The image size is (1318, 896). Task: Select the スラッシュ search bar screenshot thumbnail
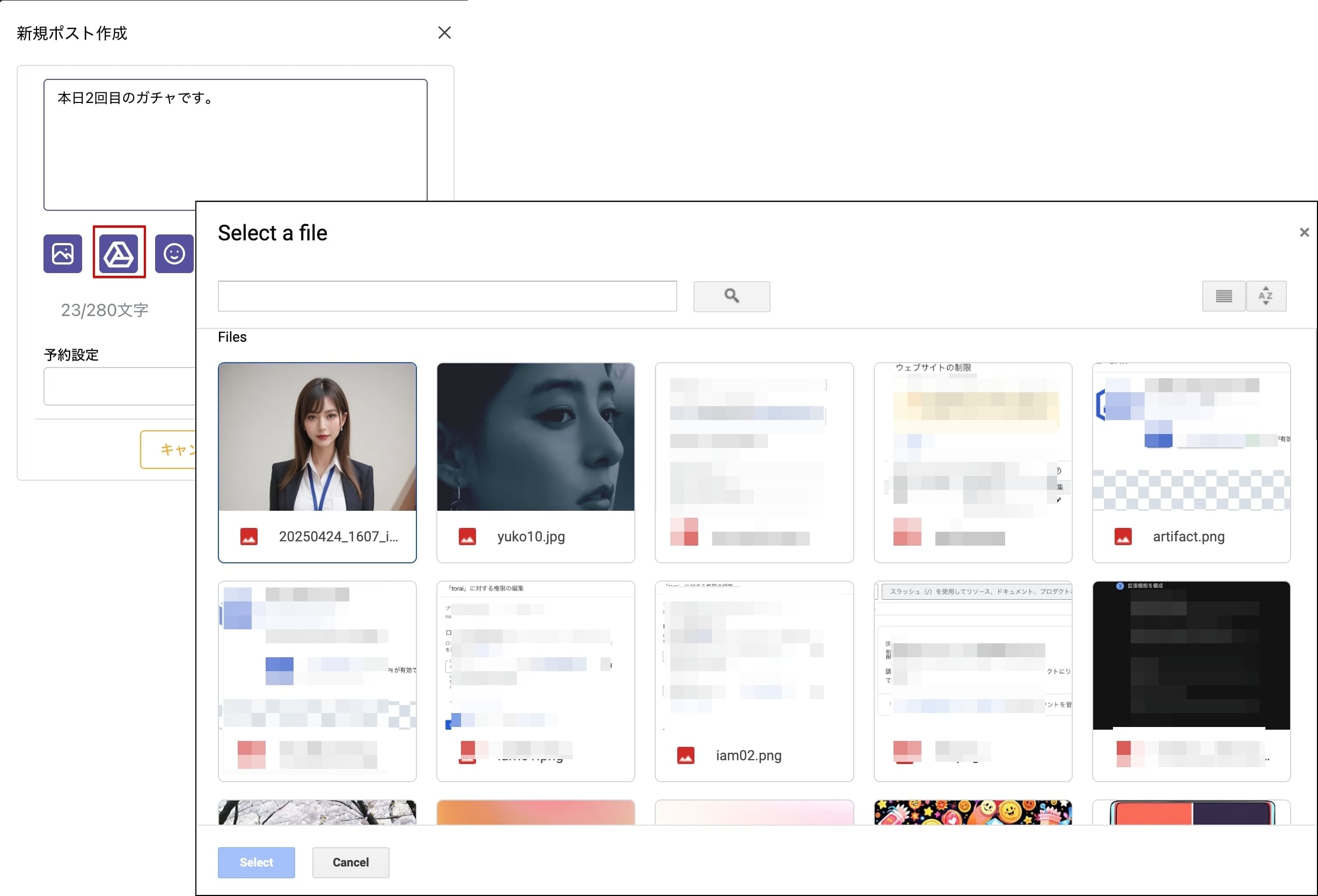pyautogui.click(x=972, y=655)
